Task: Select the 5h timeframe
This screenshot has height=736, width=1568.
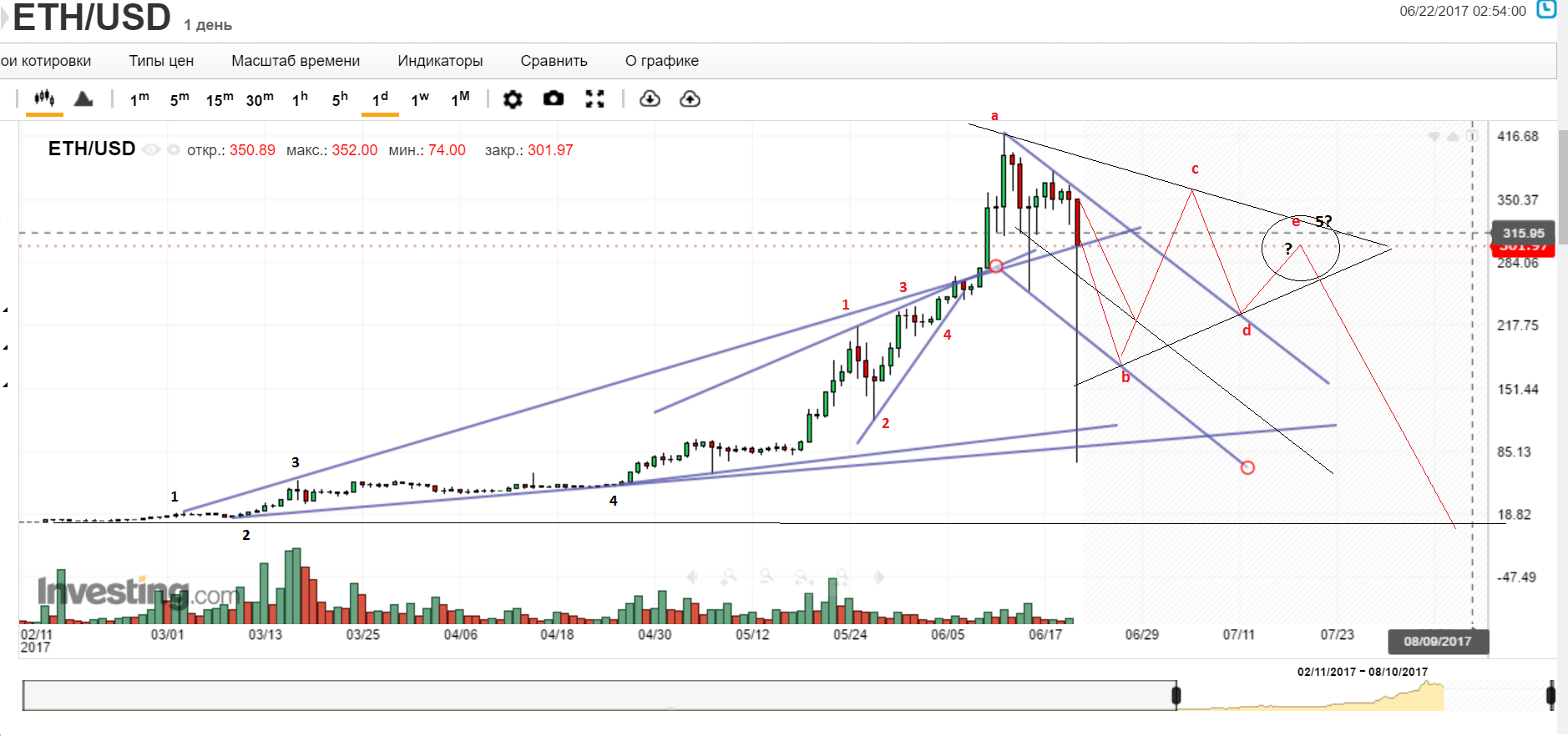Action: (x=340, y=99)
